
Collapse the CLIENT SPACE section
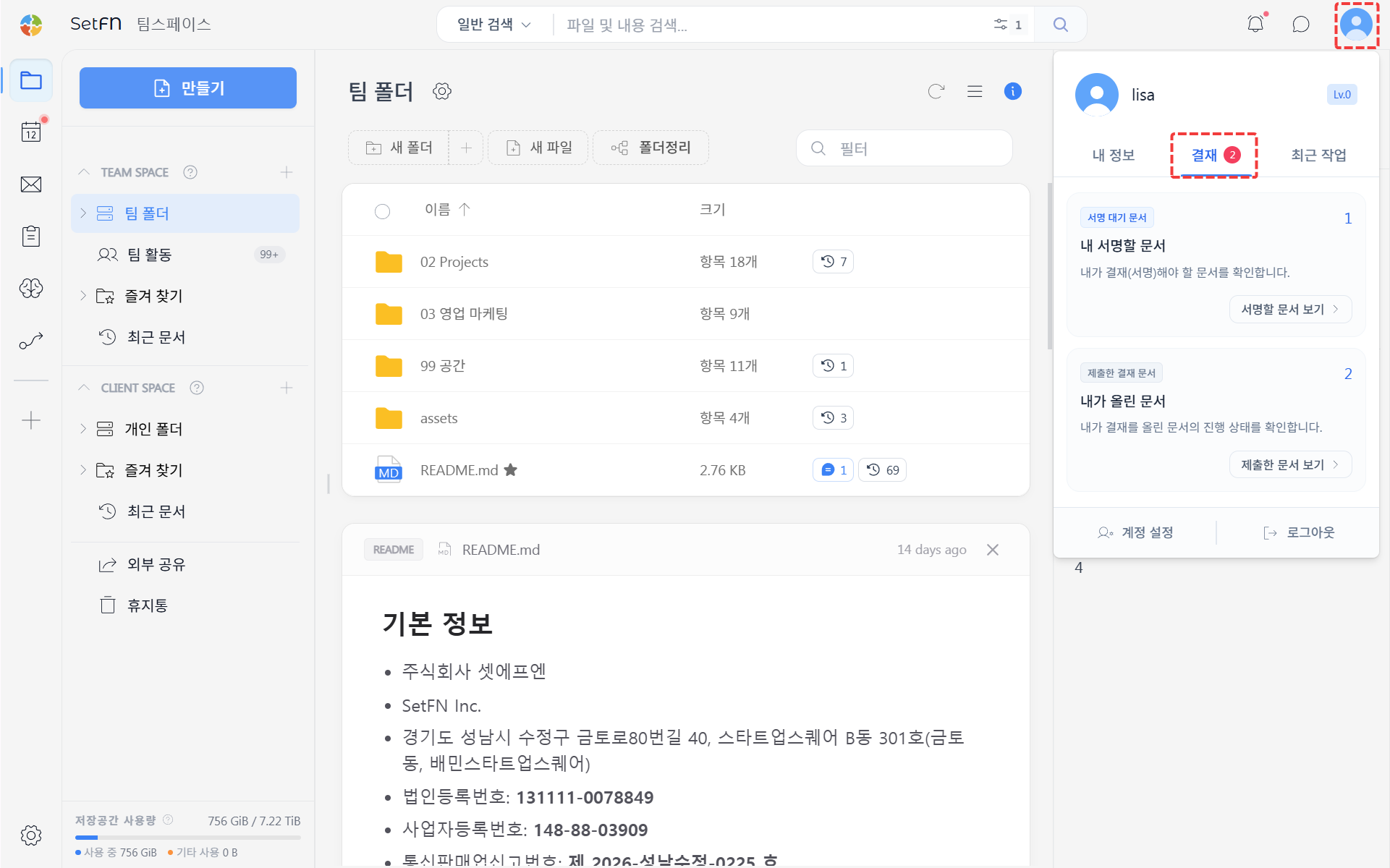[x=84, y=388]
